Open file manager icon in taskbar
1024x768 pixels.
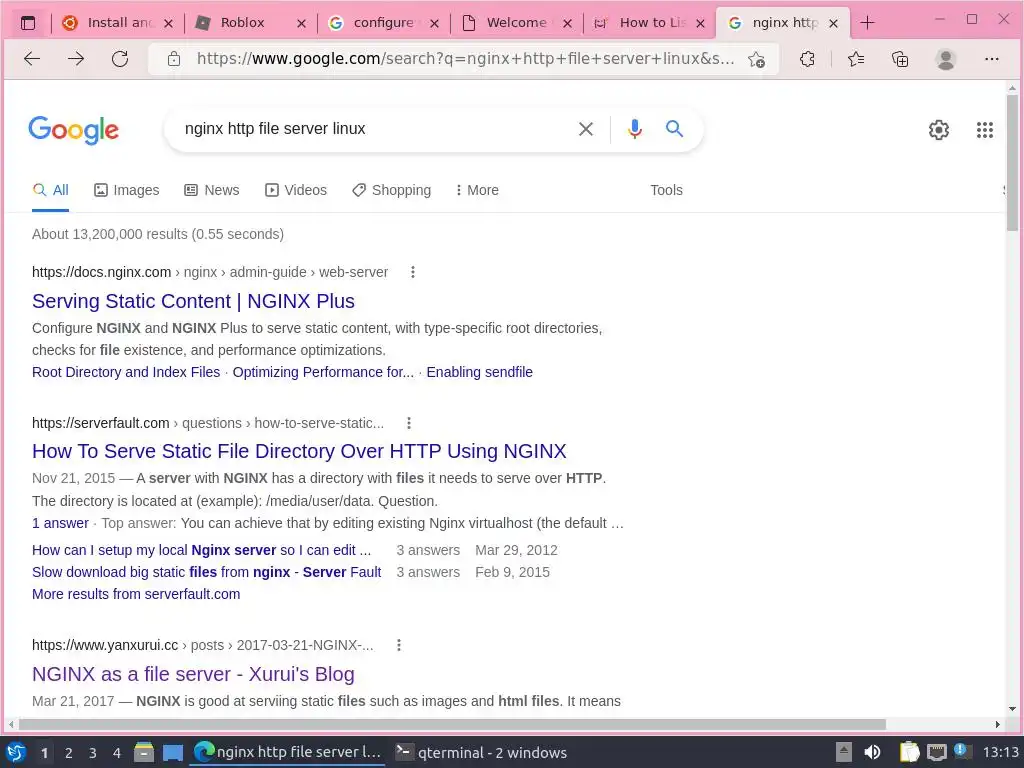pyautogui.click(x=144, y=752)
